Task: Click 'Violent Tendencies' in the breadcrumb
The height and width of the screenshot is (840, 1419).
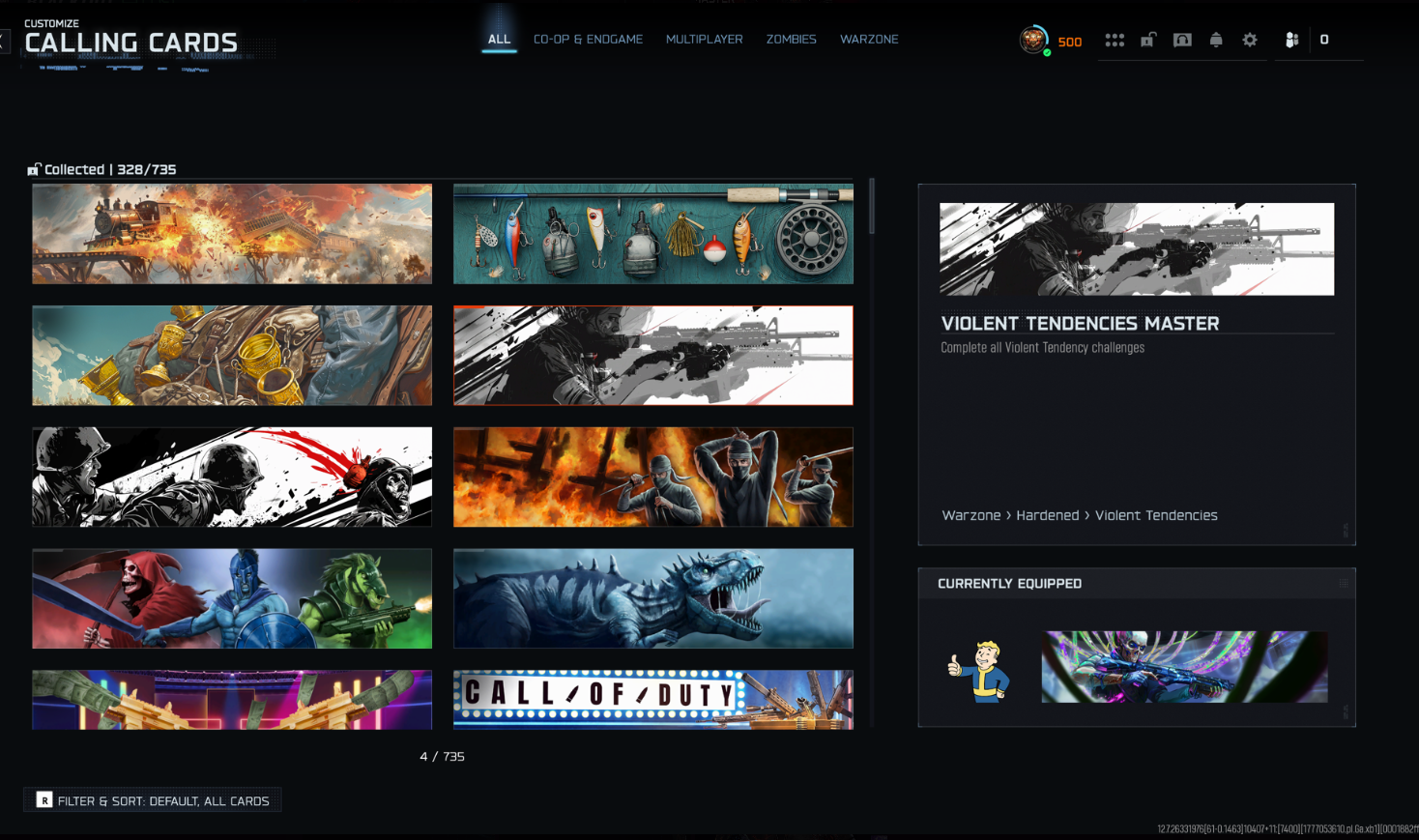Action: tap(1156, 515)
